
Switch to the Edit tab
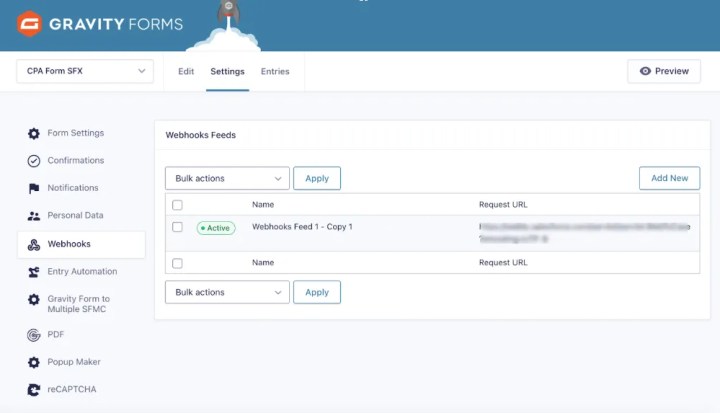point(186,71)
